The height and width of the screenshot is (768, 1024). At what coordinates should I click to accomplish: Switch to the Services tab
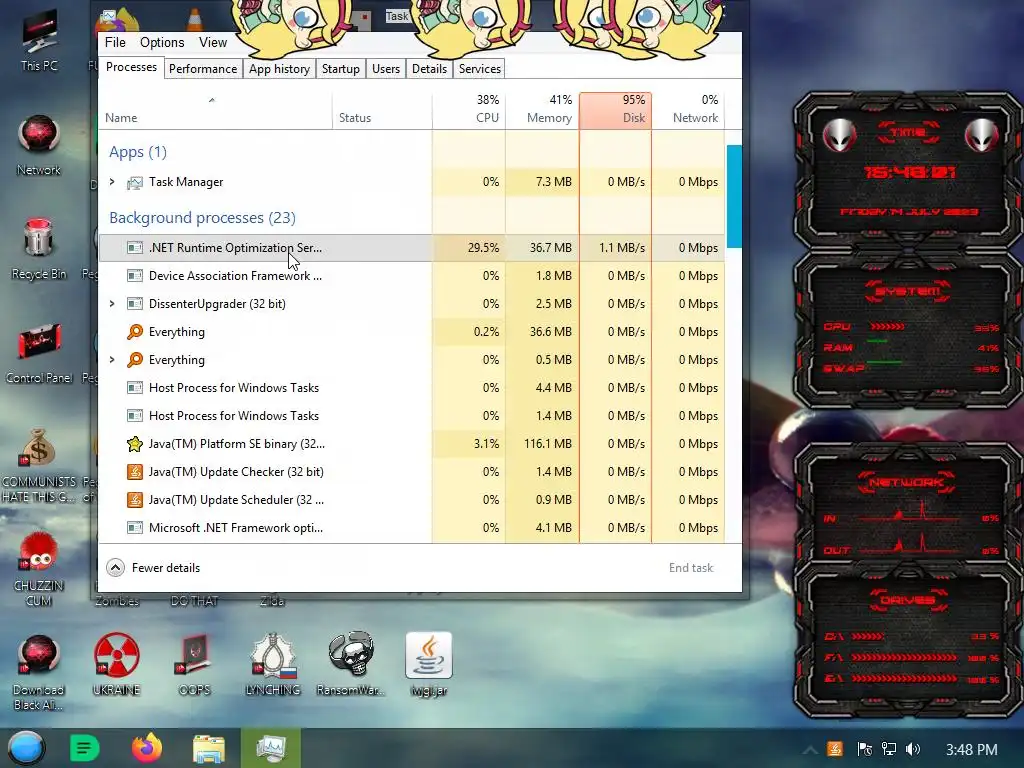pyautogui.click(x=480, y=69)
